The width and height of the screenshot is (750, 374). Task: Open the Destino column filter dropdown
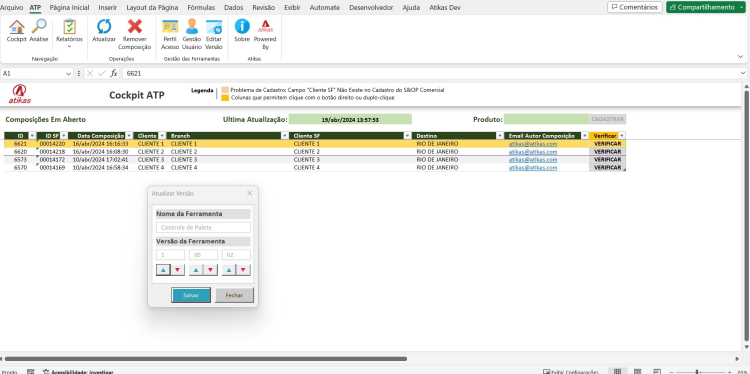(499, 136)
